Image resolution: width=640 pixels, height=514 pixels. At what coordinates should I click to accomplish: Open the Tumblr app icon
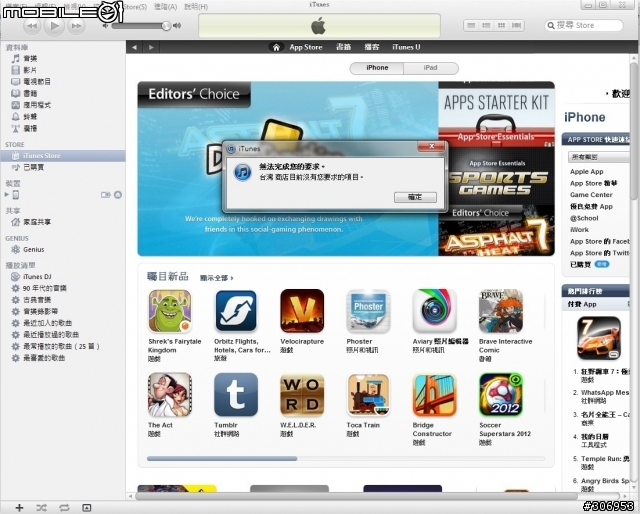(x=236, y=395)
